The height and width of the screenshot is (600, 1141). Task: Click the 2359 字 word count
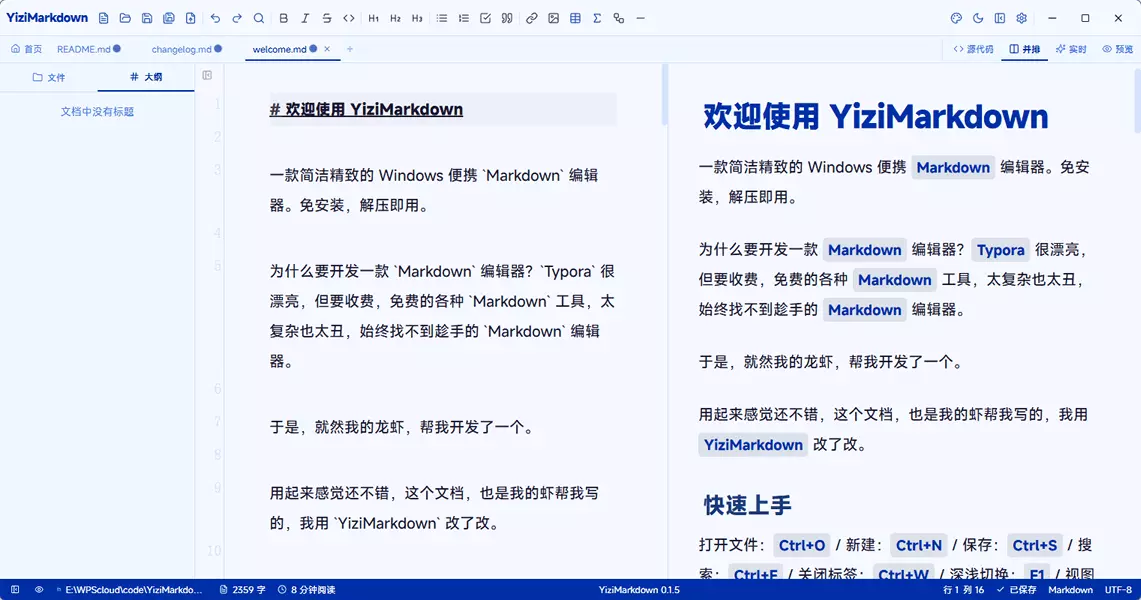pos(243,590)
